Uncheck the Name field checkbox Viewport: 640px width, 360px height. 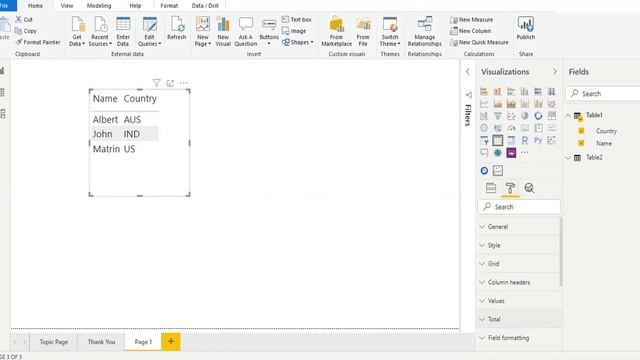click(x=581, y=143)
